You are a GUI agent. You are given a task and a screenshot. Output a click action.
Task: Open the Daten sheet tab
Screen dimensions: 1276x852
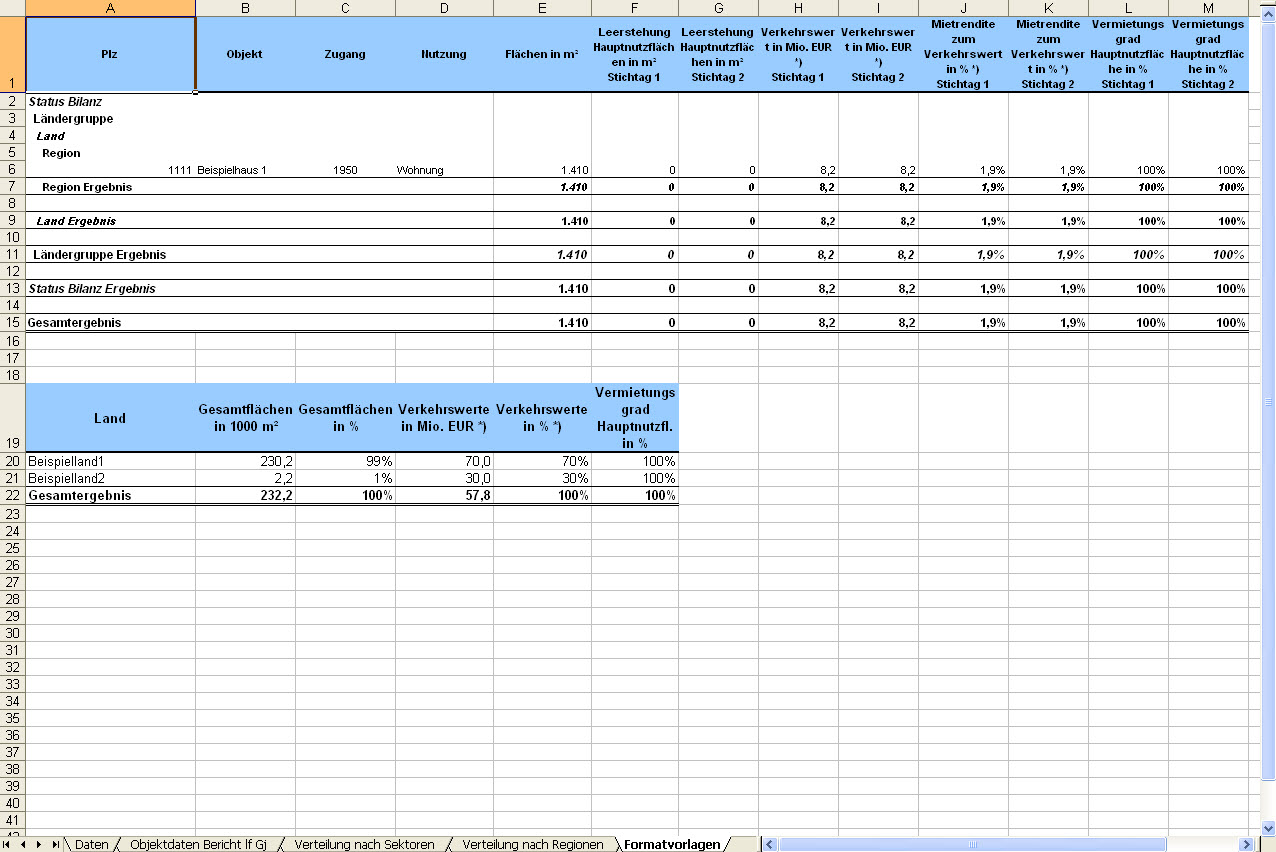(x=91, y=845)
